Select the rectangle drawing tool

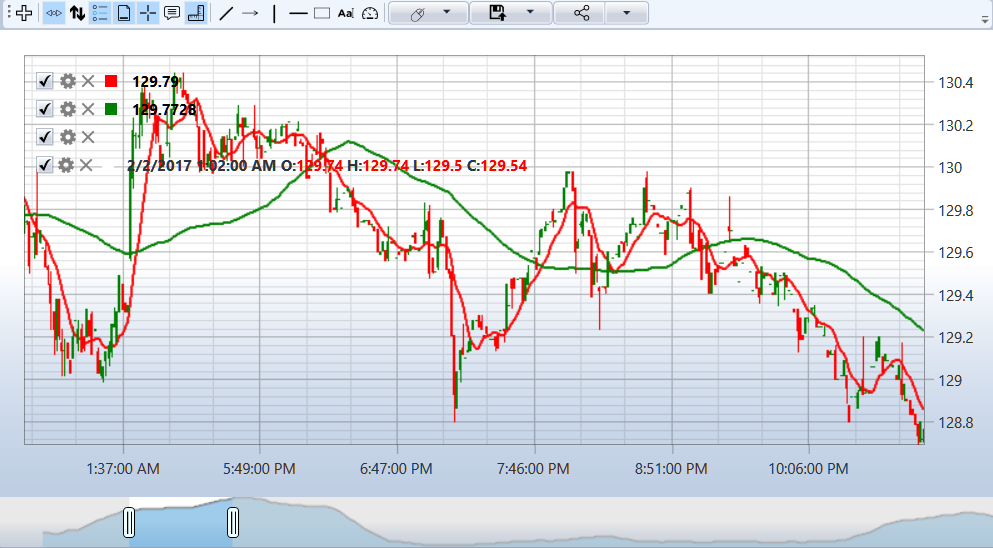tap(322, 13)
